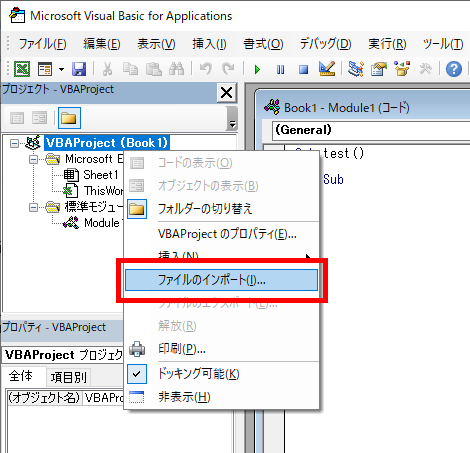Click the Toolbox wrench icon

[x=425, y=69]
